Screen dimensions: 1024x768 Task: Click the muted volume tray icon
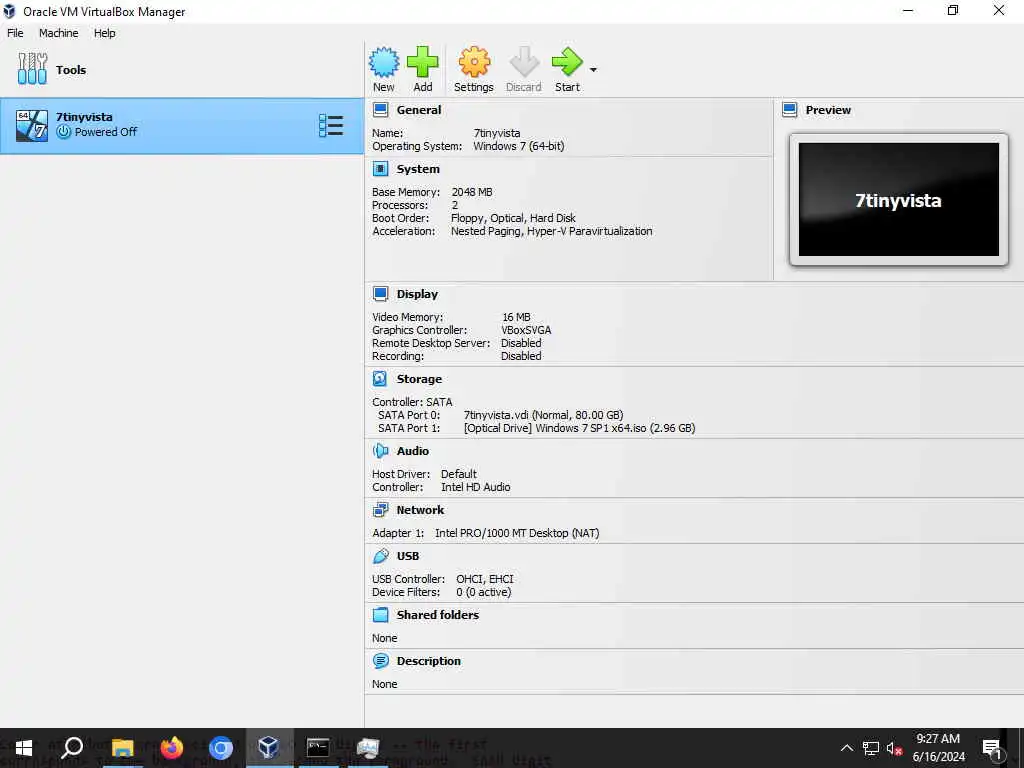894,748
